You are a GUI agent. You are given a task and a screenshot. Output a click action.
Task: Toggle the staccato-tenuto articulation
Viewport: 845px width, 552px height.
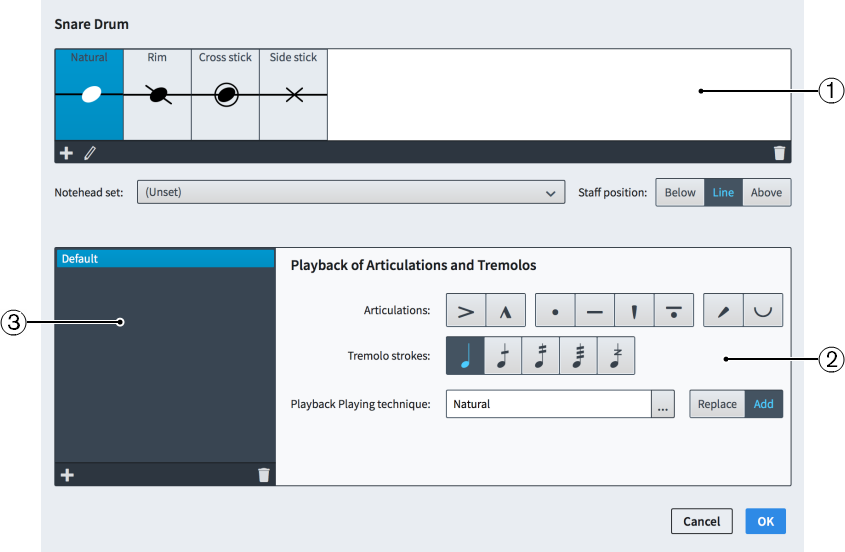[x=674, y=310]
